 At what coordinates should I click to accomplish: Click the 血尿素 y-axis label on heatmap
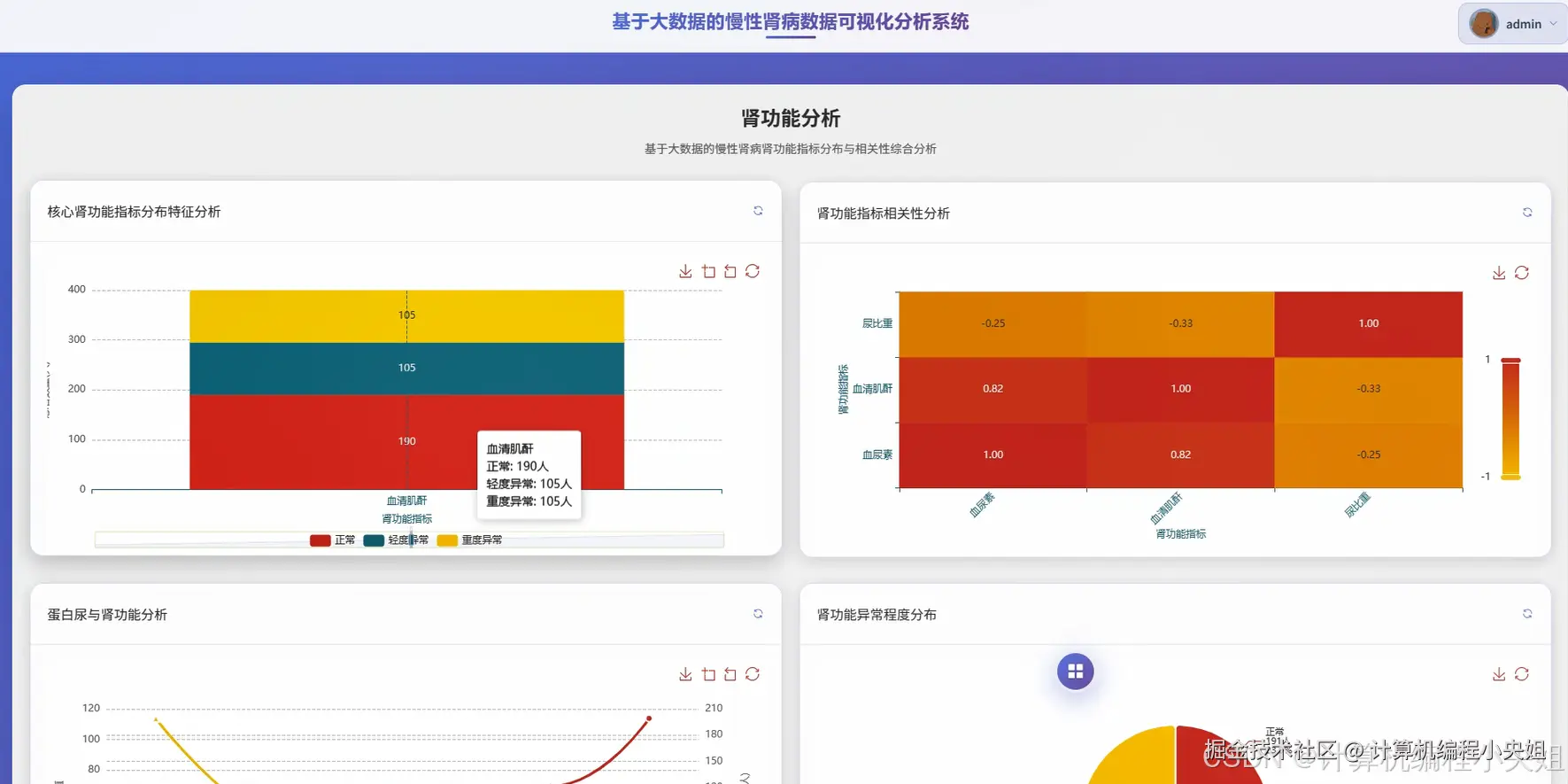point(877,454)
